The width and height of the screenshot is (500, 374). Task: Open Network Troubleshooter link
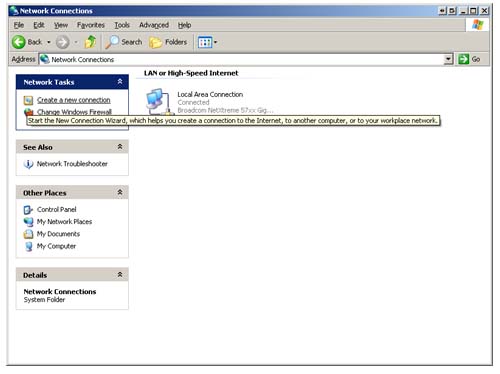[x=72, y=164]
